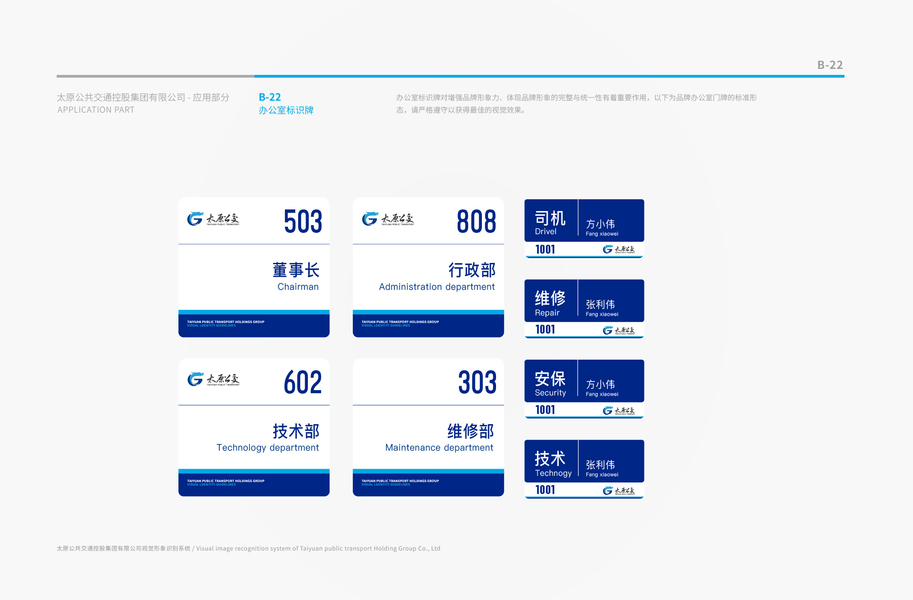The height and width of the screenshot is (600, 913).
Task: Click the APPLICATION PART label
Action: (x=96, y=110)
